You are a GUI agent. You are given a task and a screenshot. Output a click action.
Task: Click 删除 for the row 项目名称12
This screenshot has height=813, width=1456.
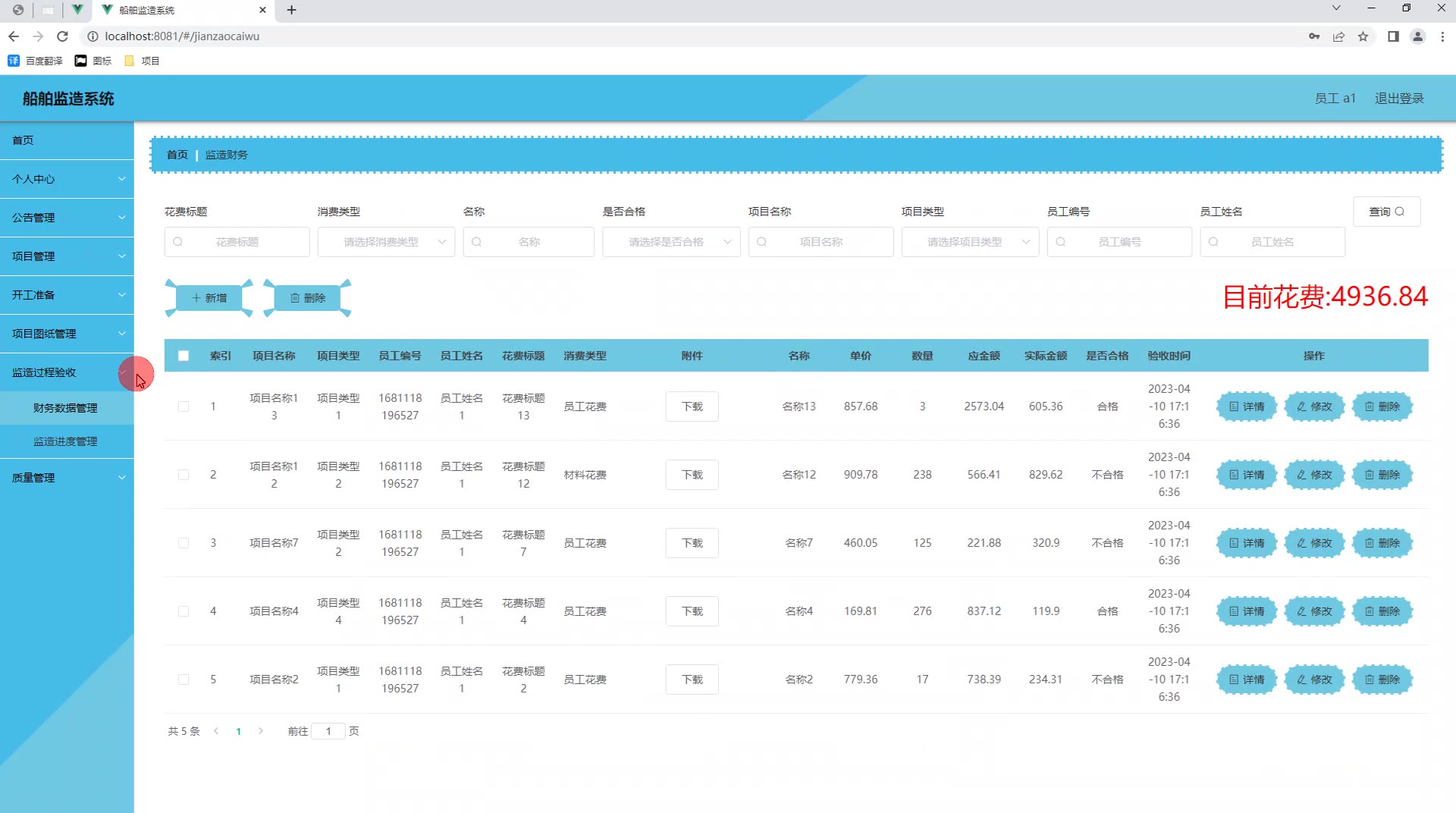pos(1382,475)
